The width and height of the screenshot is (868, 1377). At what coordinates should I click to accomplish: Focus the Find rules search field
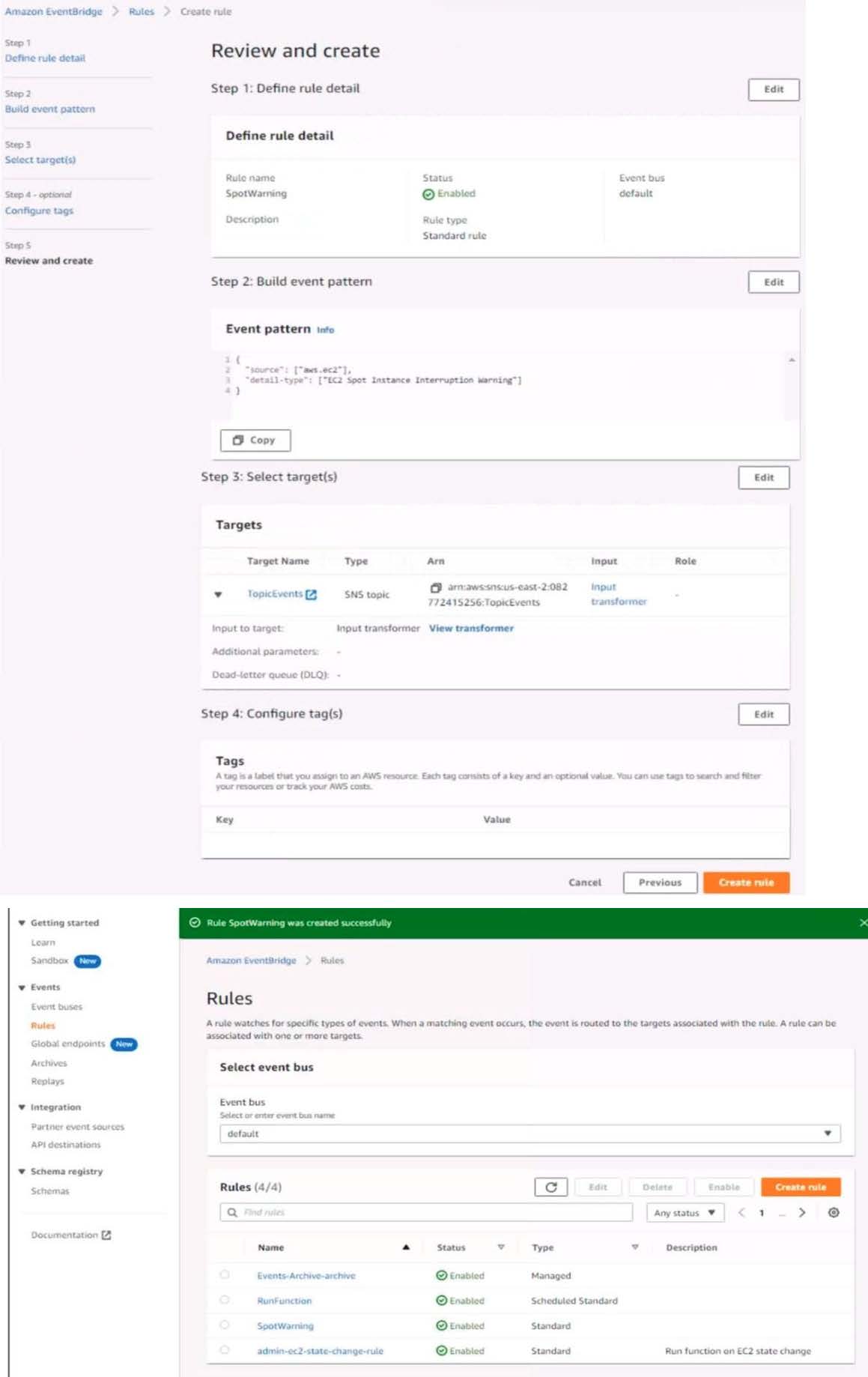tap(426, 1212)
